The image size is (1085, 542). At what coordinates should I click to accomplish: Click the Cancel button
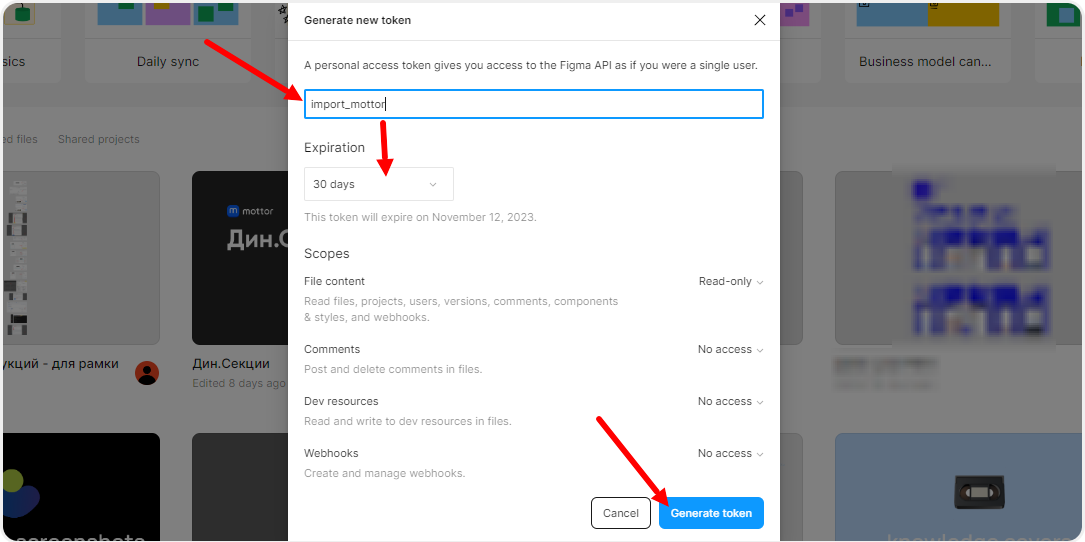click(621, 513)
